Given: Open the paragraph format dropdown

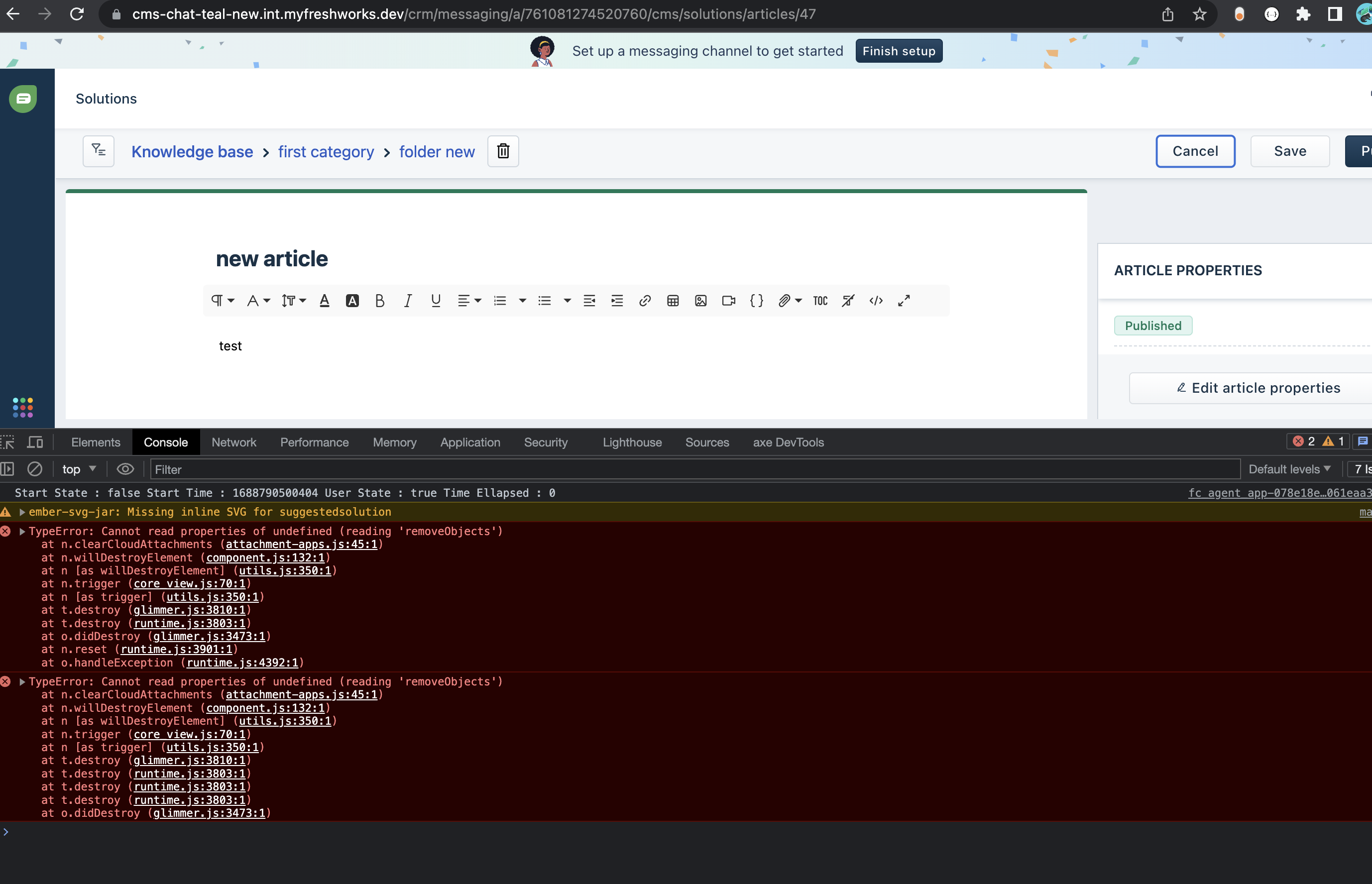Looking at the screenshot, I should 223,301.
